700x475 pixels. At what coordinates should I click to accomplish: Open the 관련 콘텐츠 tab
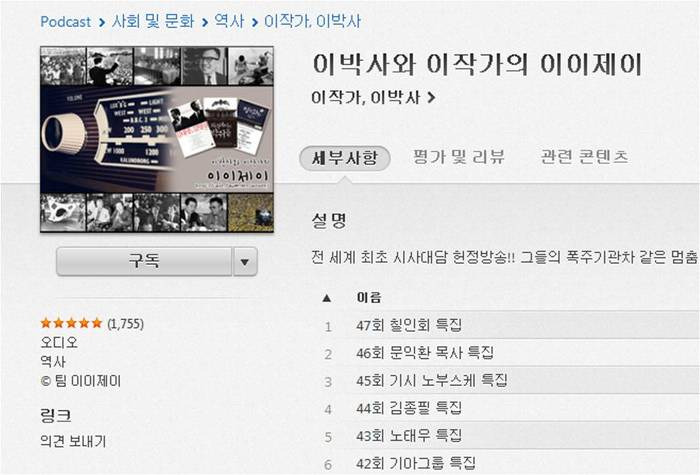click(584, 157)
